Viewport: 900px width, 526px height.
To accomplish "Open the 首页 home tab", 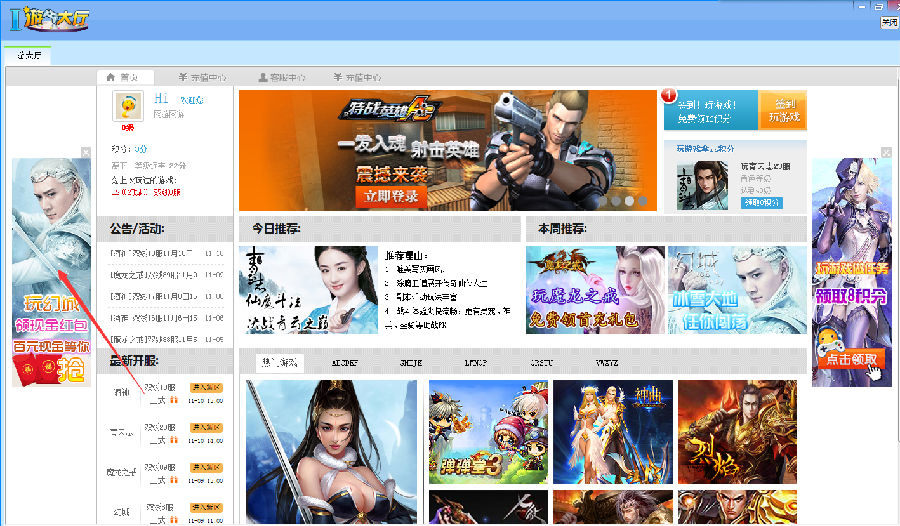I will pyautogui.click(x=125, y=77).
